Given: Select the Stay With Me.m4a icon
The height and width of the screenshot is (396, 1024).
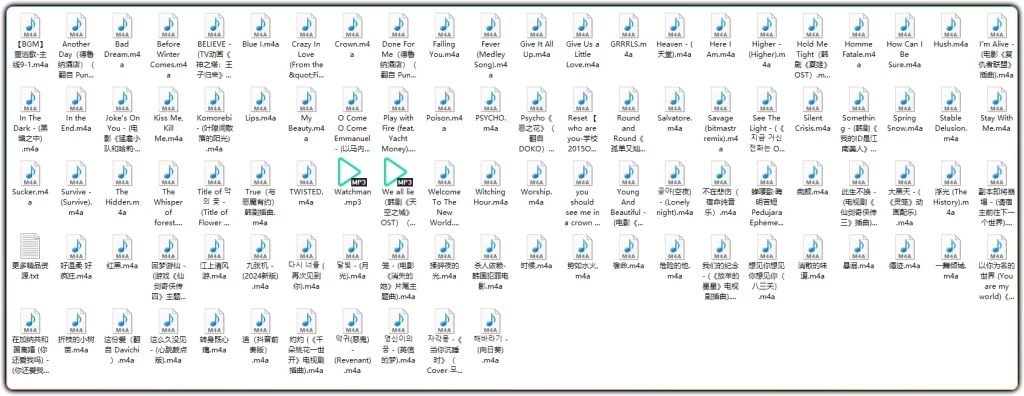Looking at the screenshot, I should point(997,100).
